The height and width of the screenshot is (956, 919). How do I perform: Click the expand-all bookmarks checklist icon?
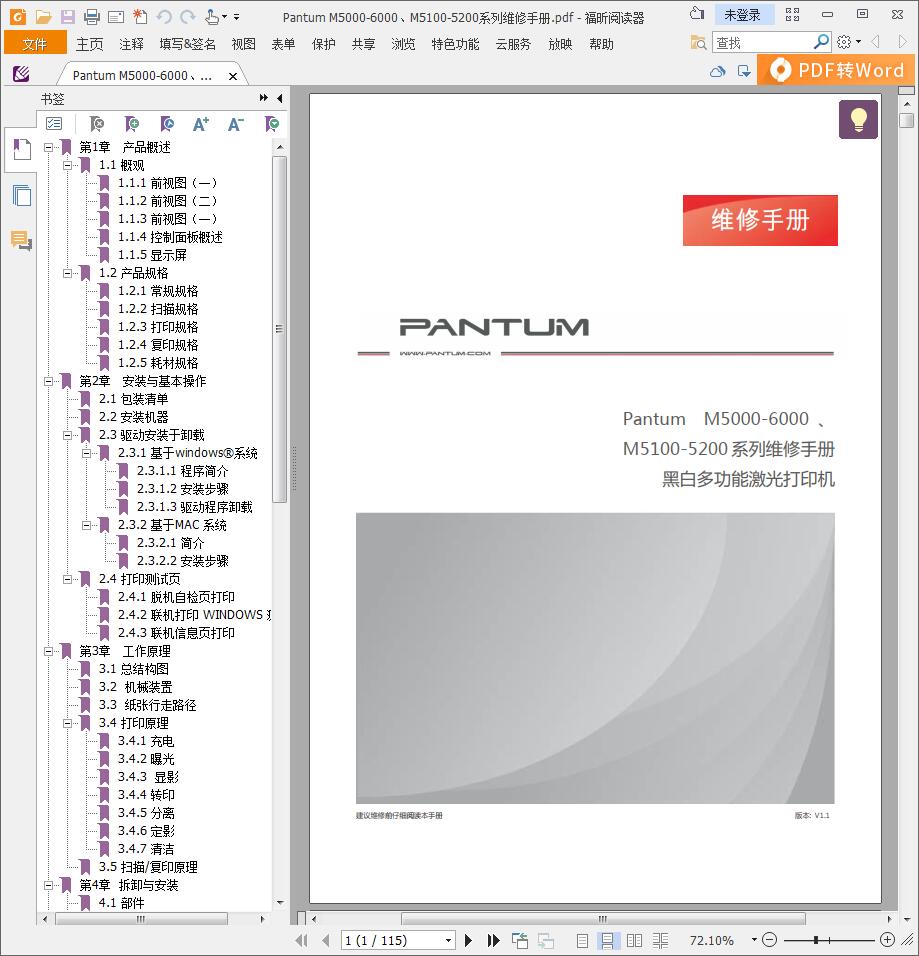pos(54,124)
